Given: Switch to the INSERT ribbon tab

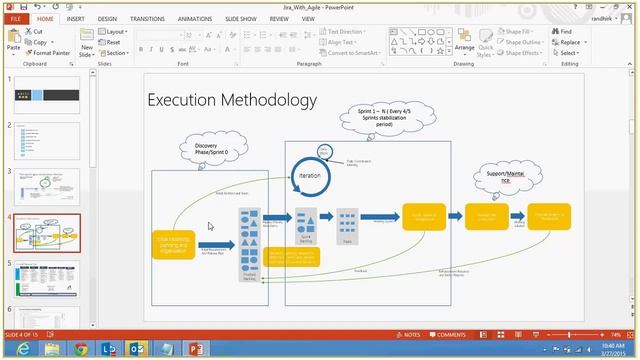Looking at the screenshot, I should 76,19.
